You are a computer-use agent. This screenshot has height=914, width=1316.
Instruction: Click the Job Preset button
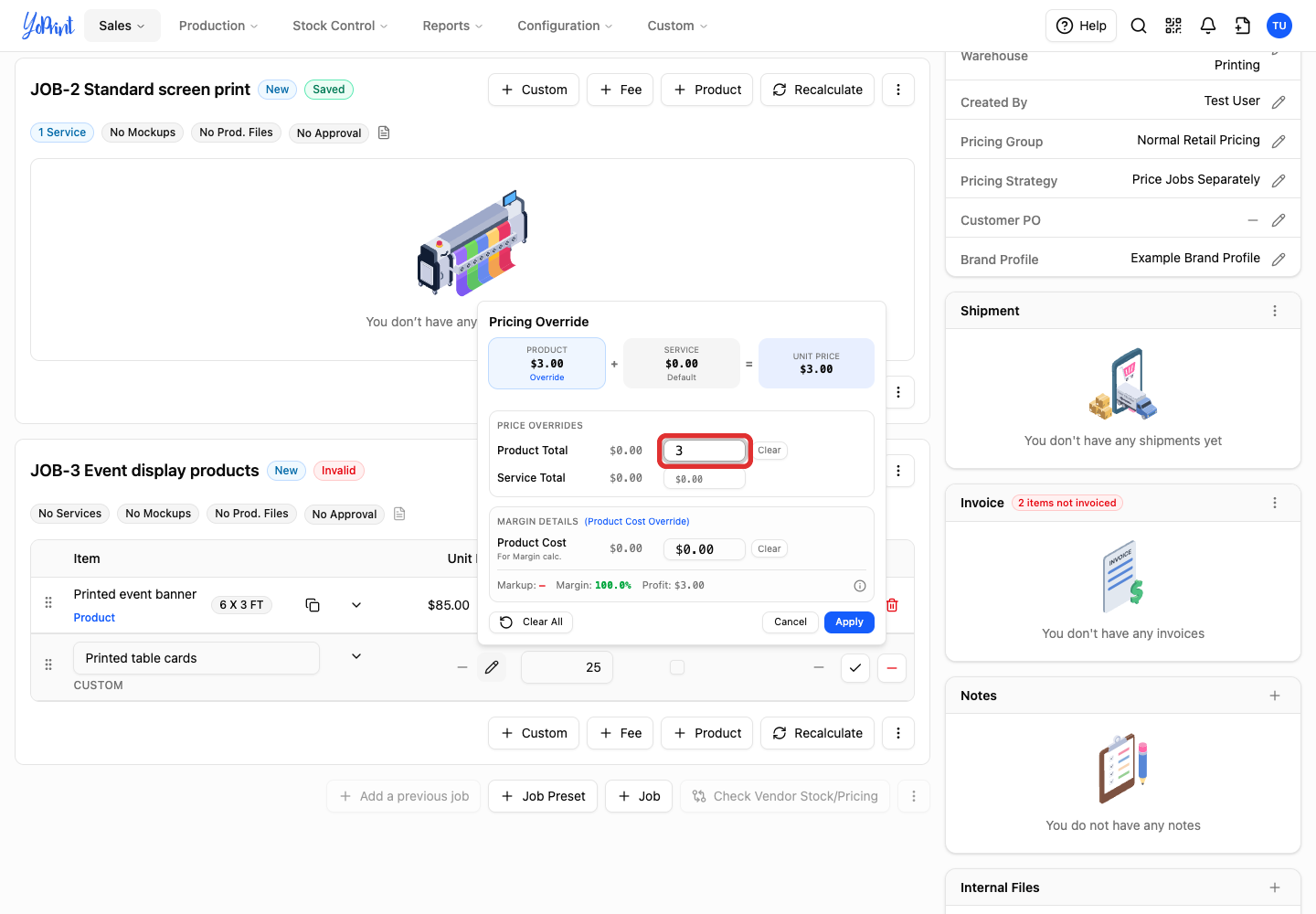(543, 796)
